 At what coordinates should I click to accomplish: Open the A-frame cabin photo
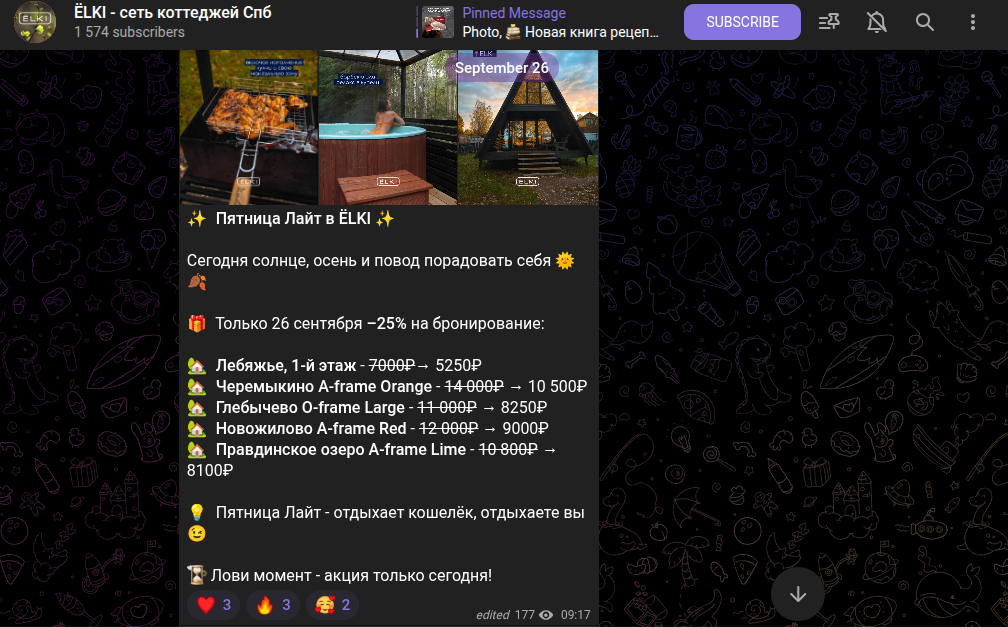pos(528,127)
